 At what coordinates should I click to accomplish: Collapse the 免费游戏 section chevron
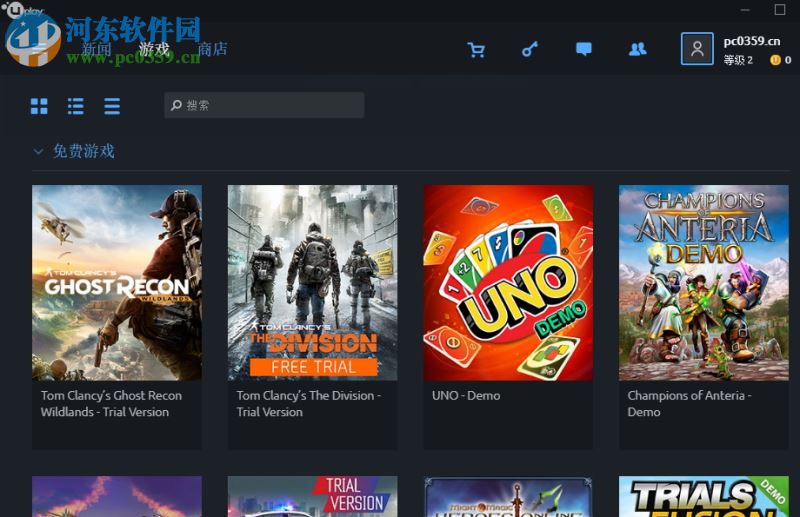(x=38, y=152)
